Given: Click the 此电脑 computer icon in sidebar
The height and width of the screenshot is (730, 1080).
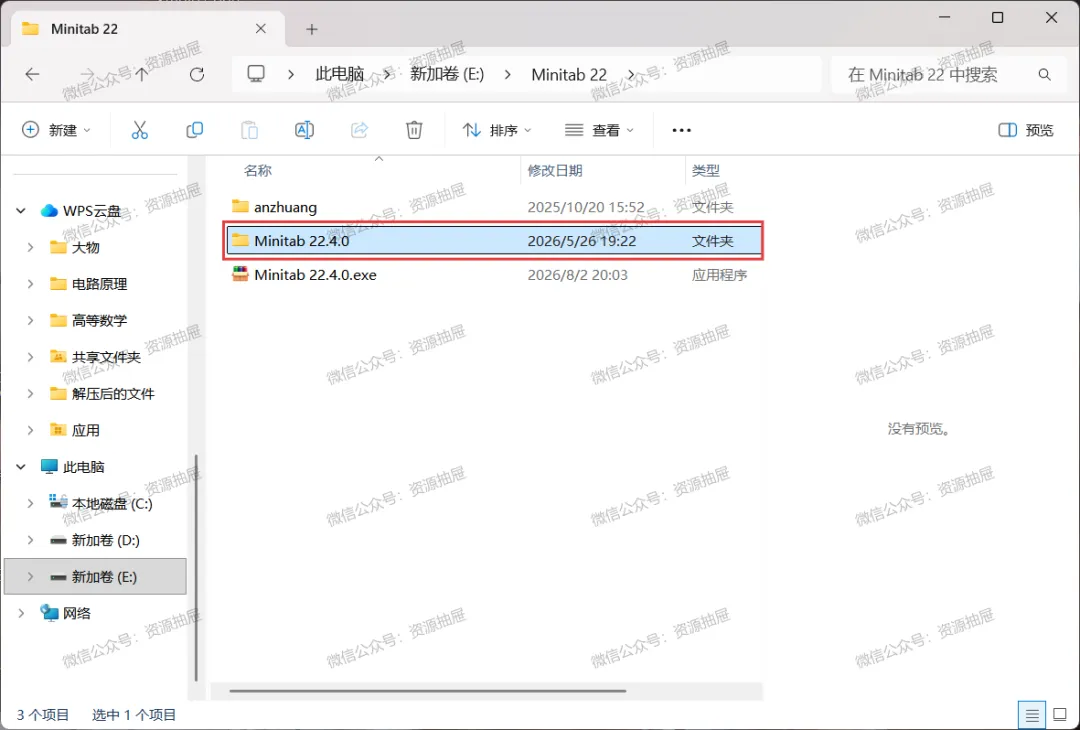Looking at the screenshot, I should (x=49, y=466).
